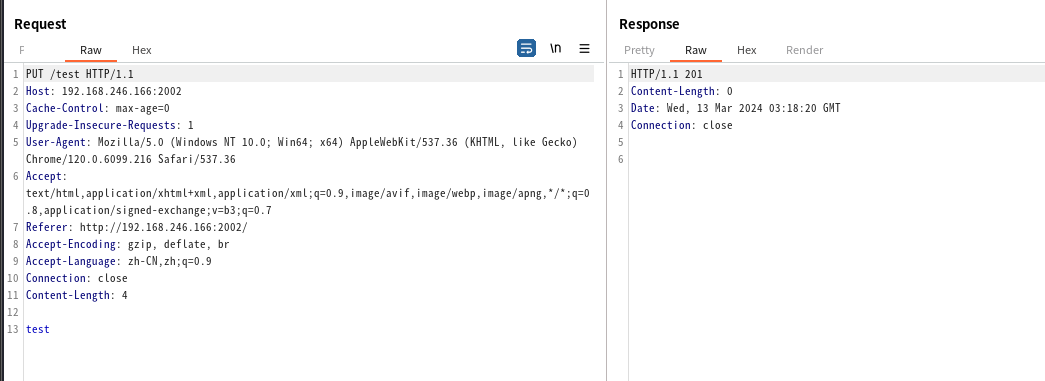Viewport: 1045px width, 381px height.
Task: Select the Response Raw tab
Action: pos(696,50)
